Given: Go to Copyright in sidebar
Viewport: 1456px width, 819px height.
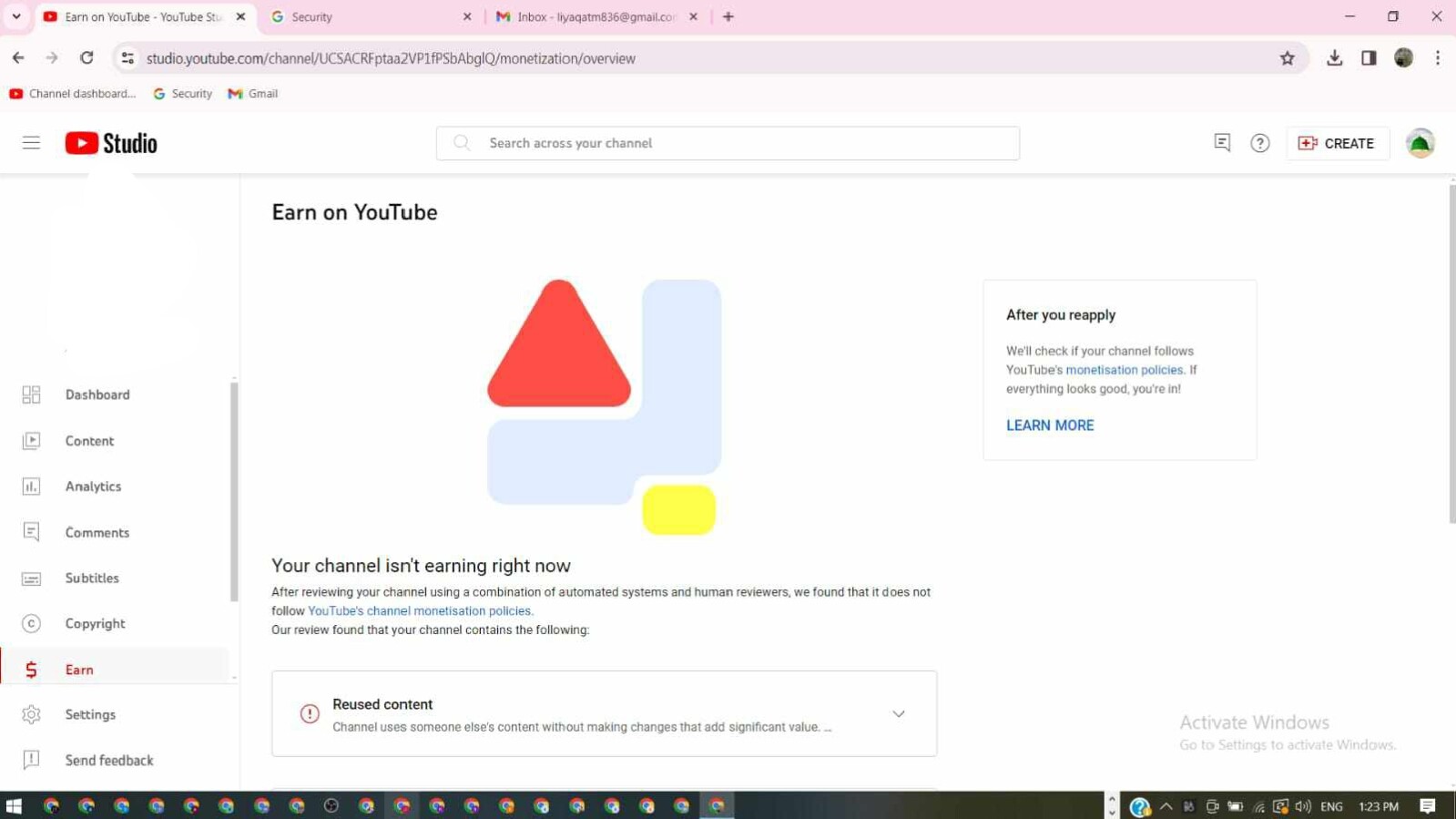Looking at the screenshot, I should click(x=95, y=624).
